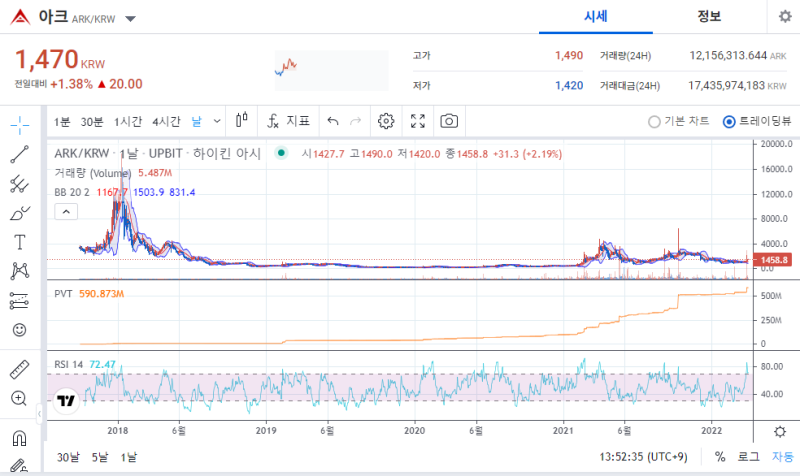Select the long position prediction tool
This screenshot has width=800, height=476.
19,300
